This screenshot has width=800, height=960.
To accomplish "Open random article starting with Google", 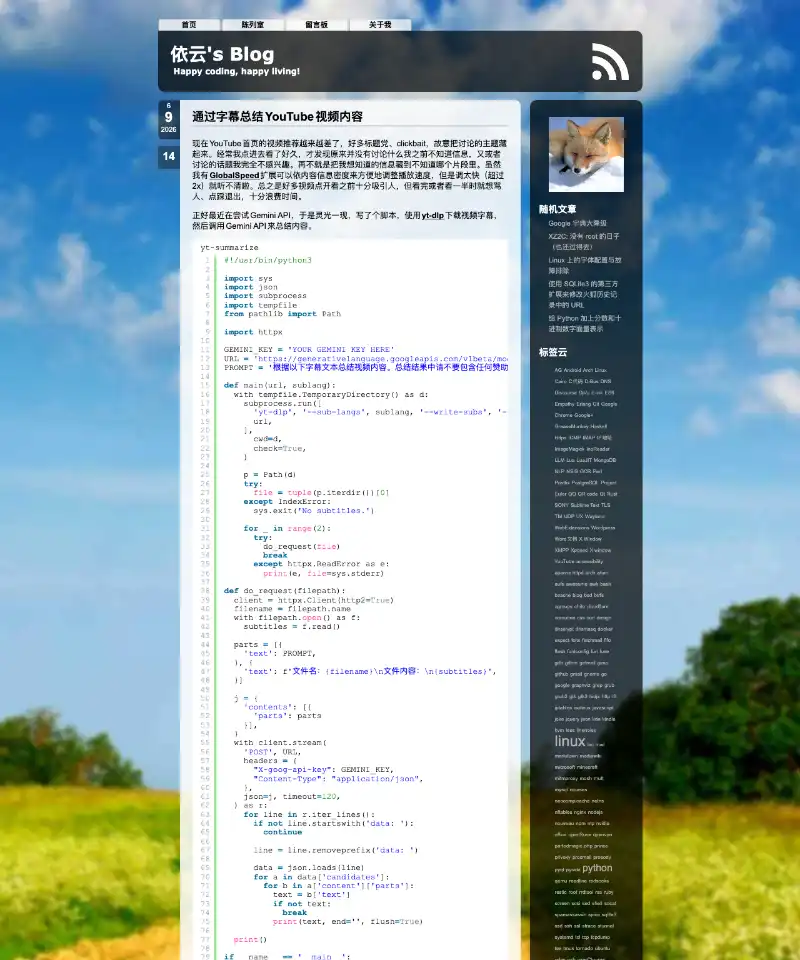I will click(577, 223).
